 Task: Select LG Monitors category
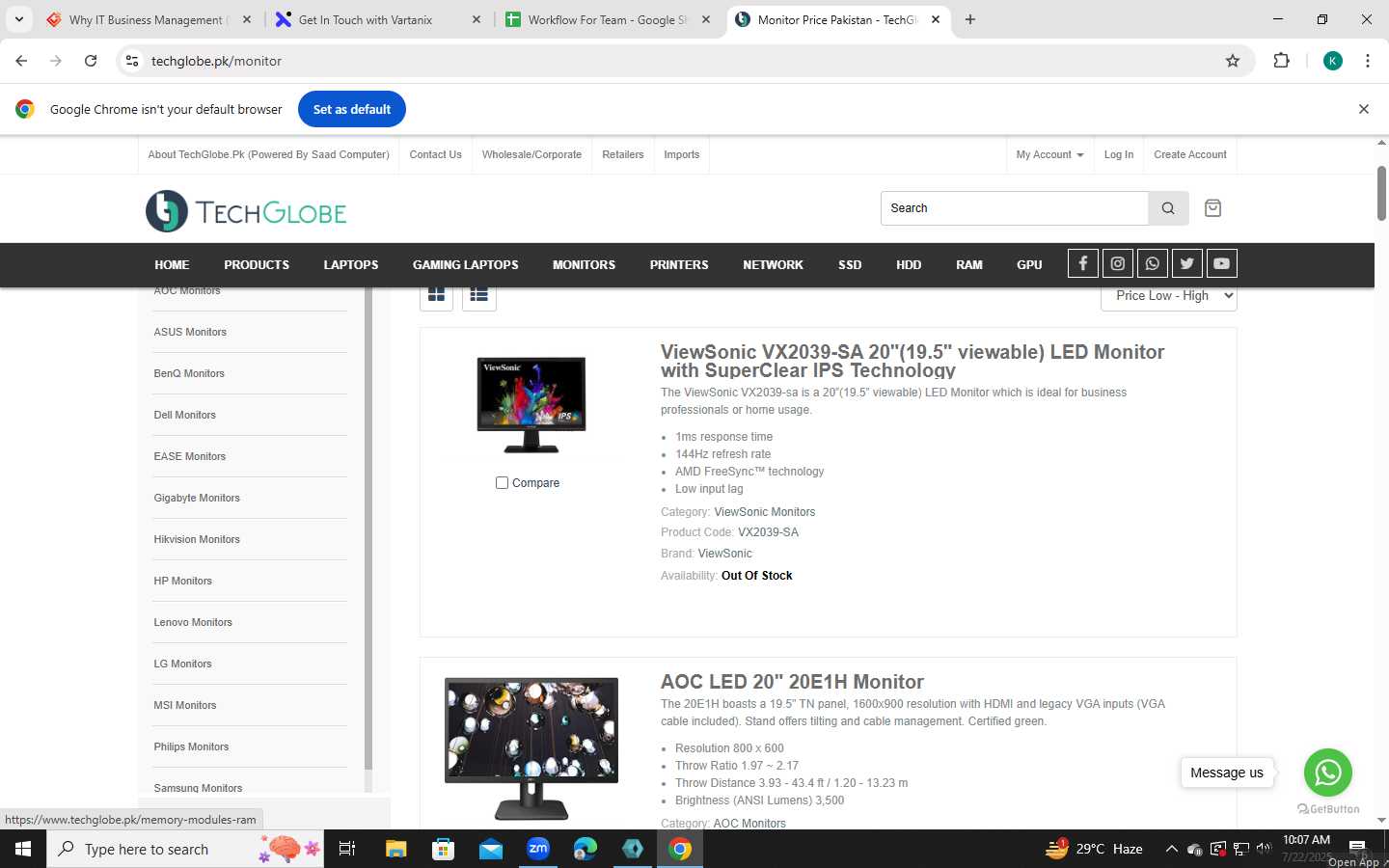[x=182, y=664]
